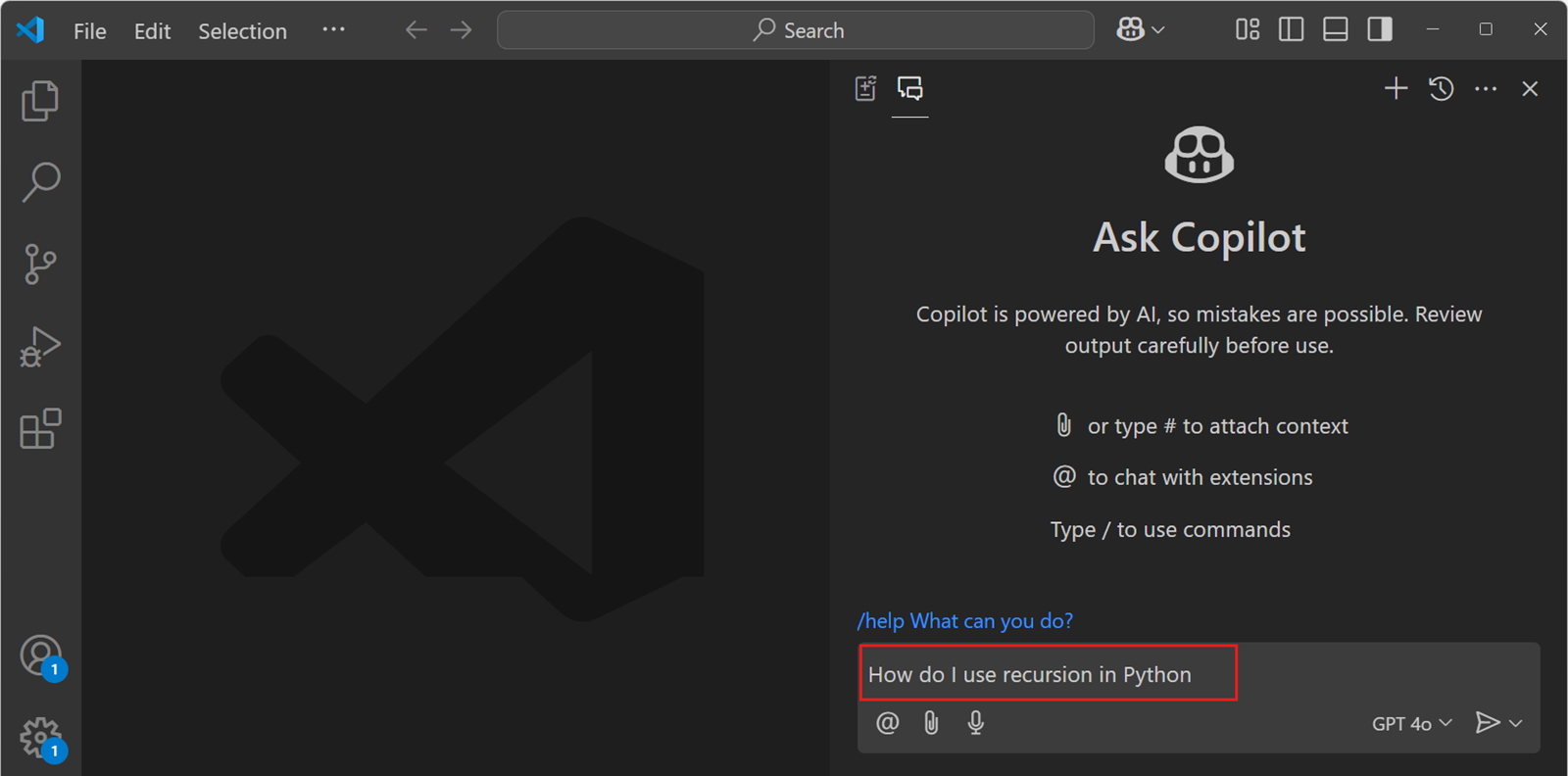Open chat panel more actions ellipsis

[1486, 88]
